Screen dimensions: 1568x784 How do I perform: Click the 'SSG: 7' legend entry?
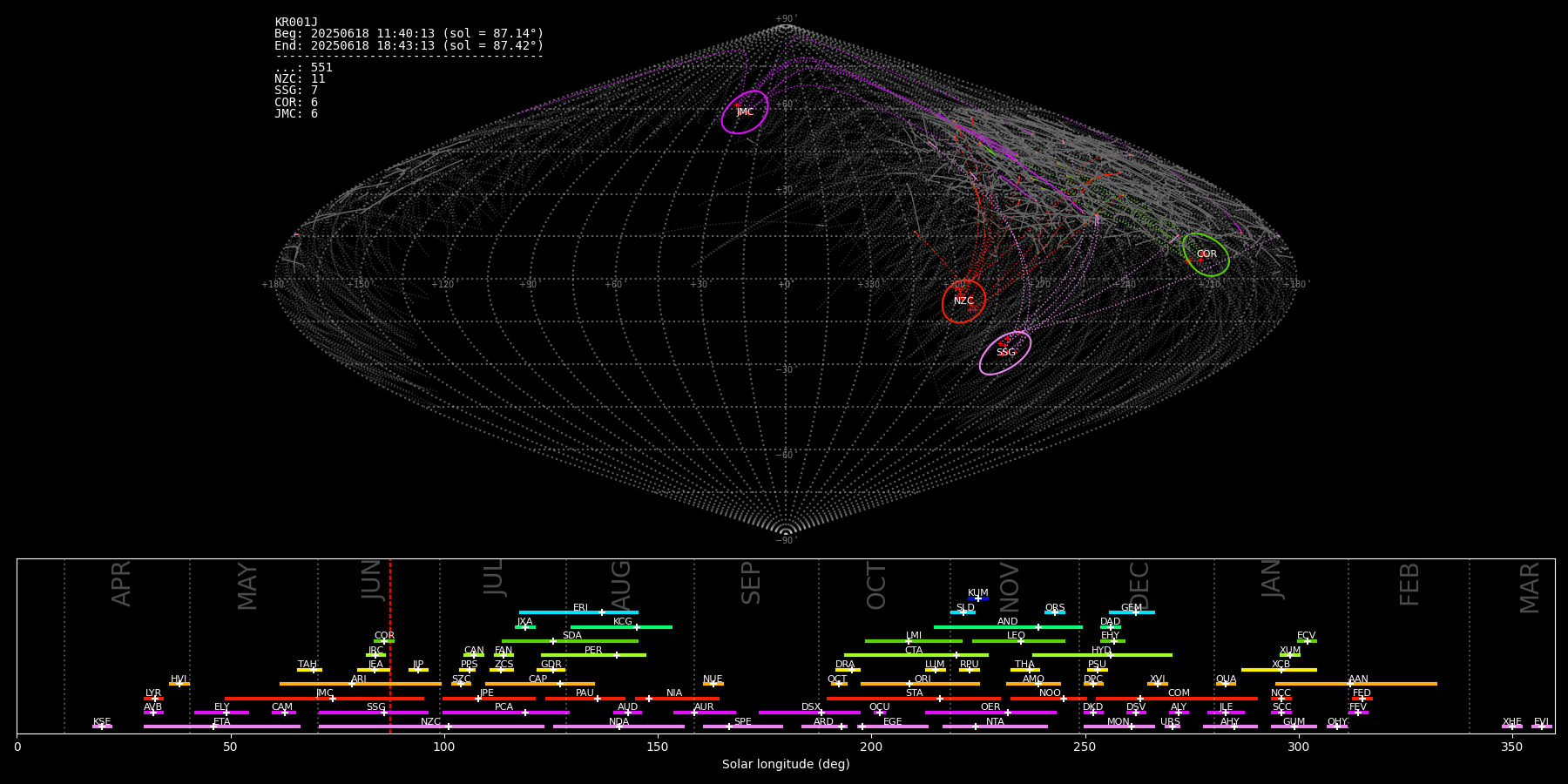tap(296, 91)
